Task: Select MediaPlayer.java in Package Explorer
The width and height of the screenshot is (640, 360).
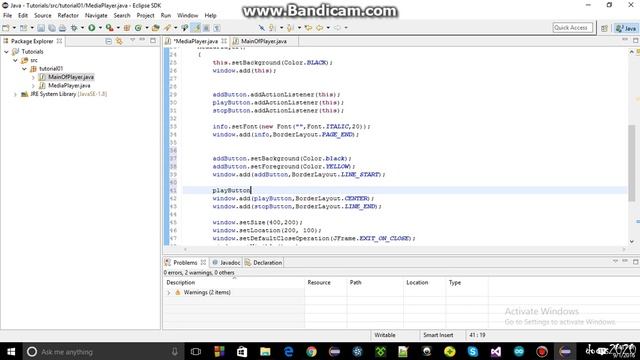Action: tap(69, 86)
